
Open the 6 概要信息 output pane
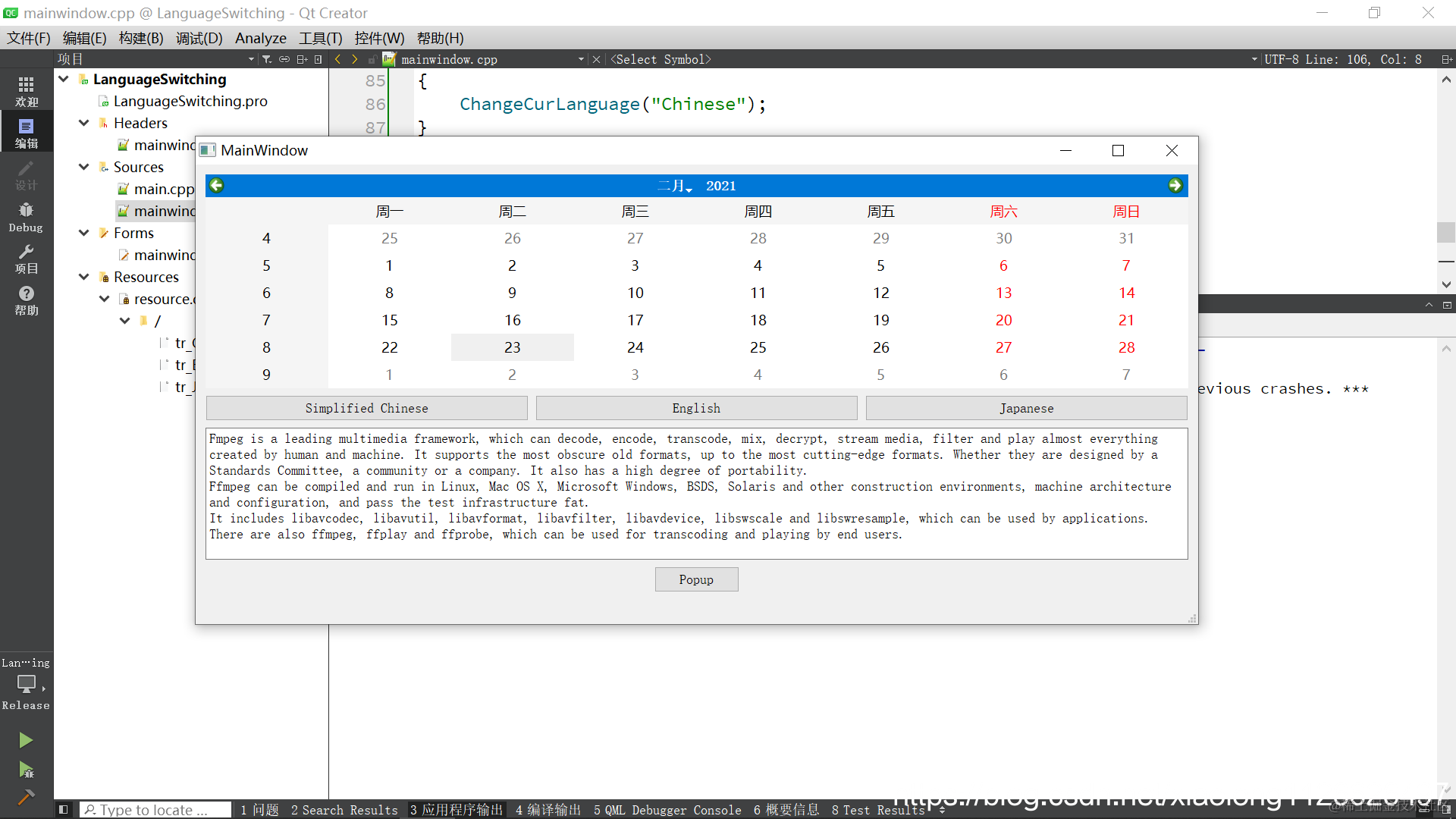[786, 810]
